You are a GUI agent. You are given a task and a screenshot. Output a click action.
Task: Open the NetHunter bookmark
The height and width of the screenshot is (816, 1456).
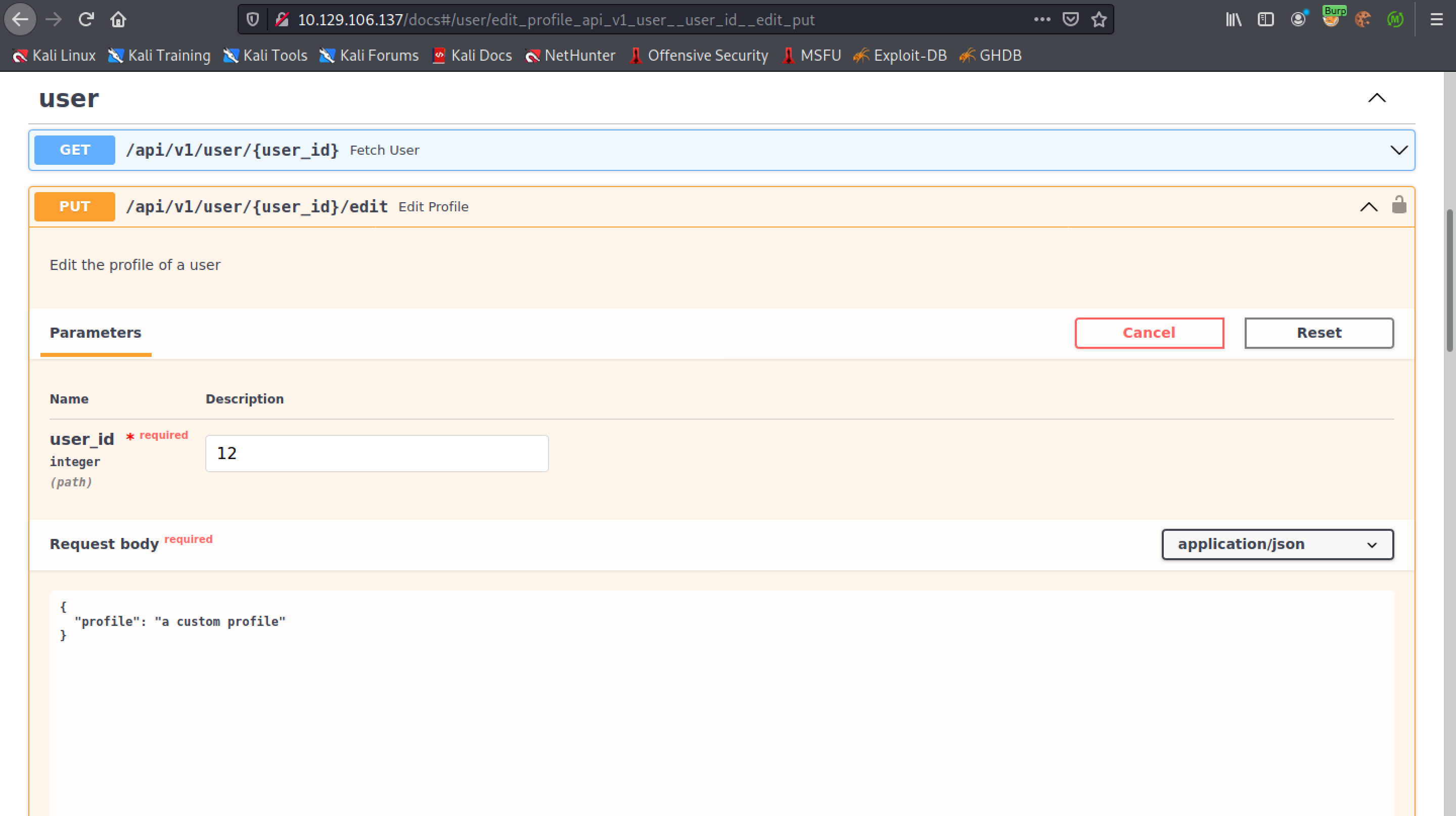click(x=570, y=56)
